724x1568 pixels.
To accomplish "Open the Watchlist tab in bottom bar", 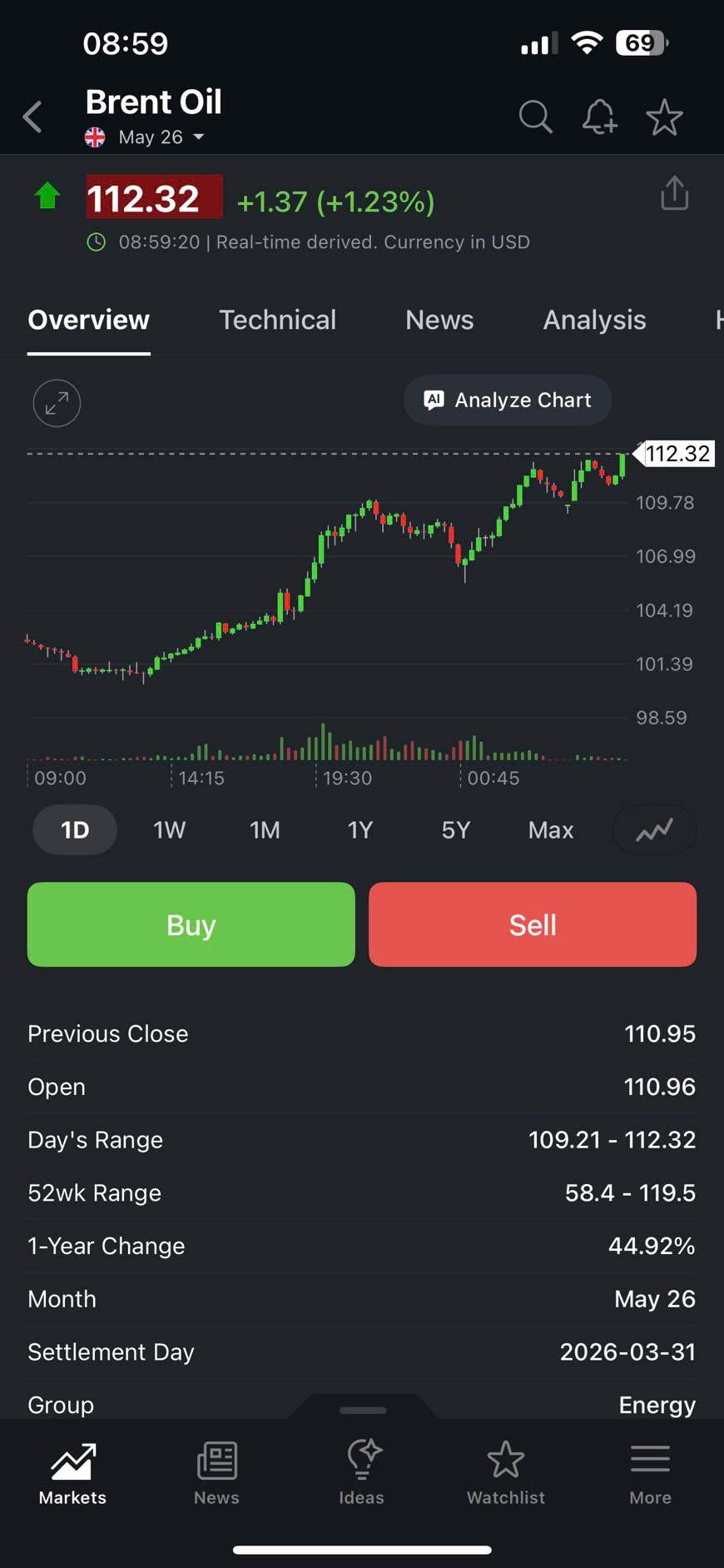I will click(x=506, y=1472).
